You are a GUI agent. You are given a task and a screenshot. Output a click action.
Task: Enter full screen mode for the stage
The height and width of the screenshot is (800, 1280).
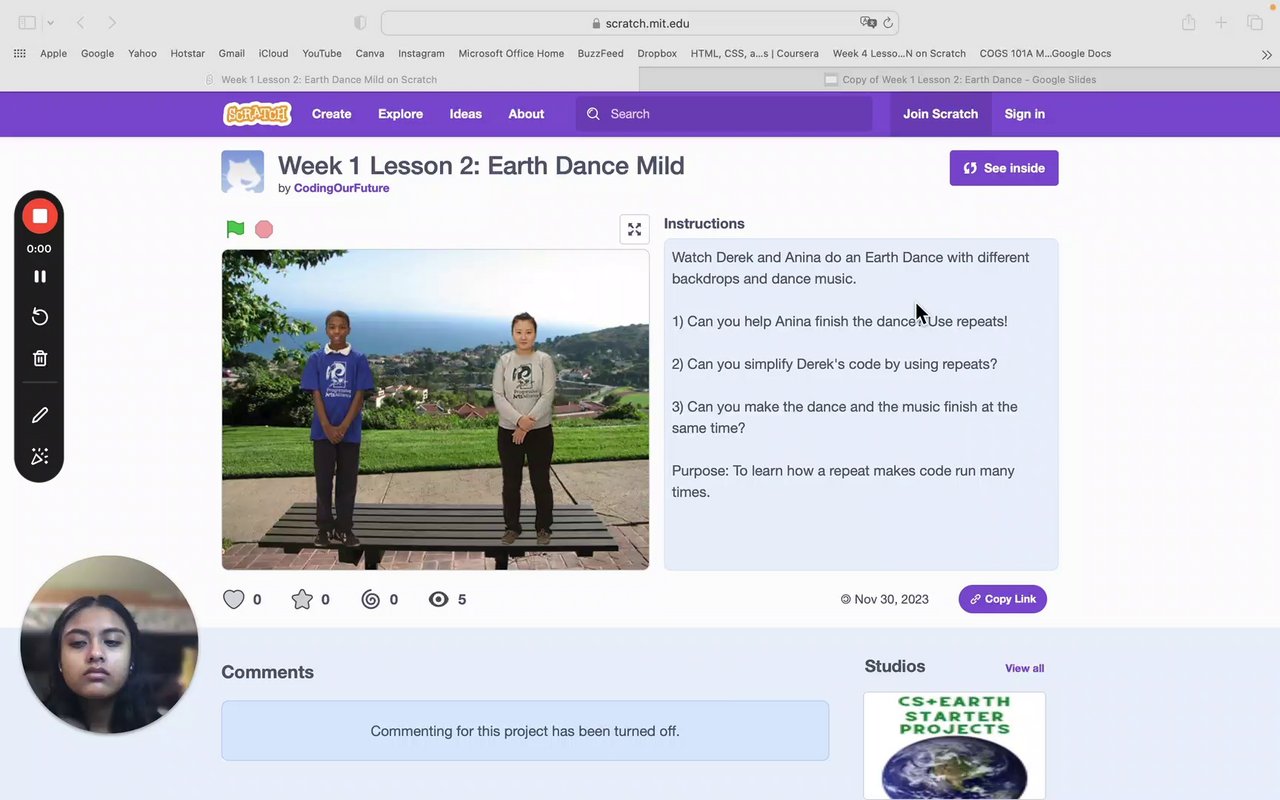pyautogui.click(x=634, y=229)
